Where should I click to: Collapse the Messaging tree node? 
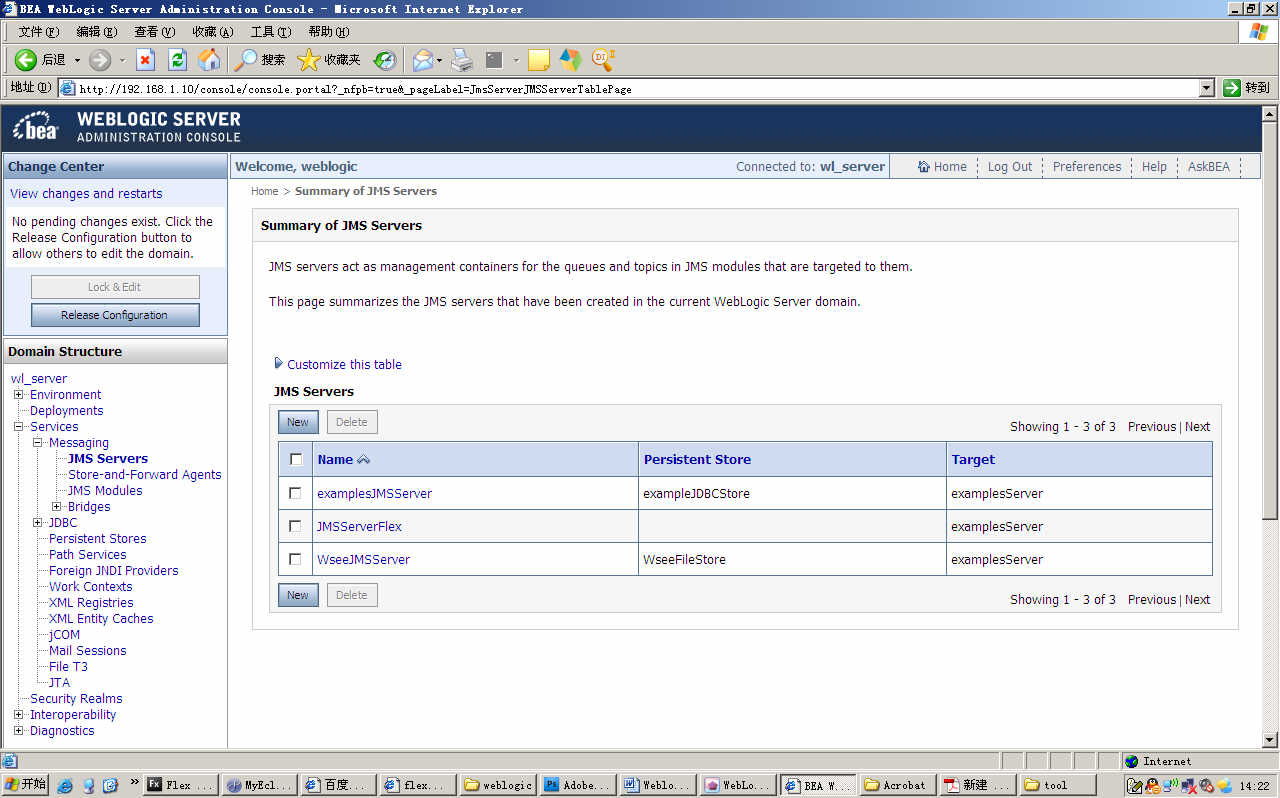click(37, 442)
